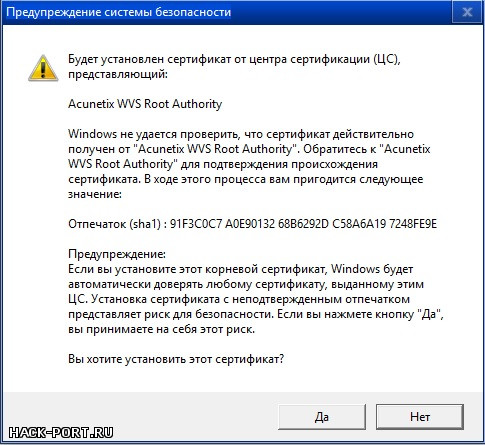Click thumbprint segment 91F3C0C7
The image size is (485, 445).
click(196, 224)
